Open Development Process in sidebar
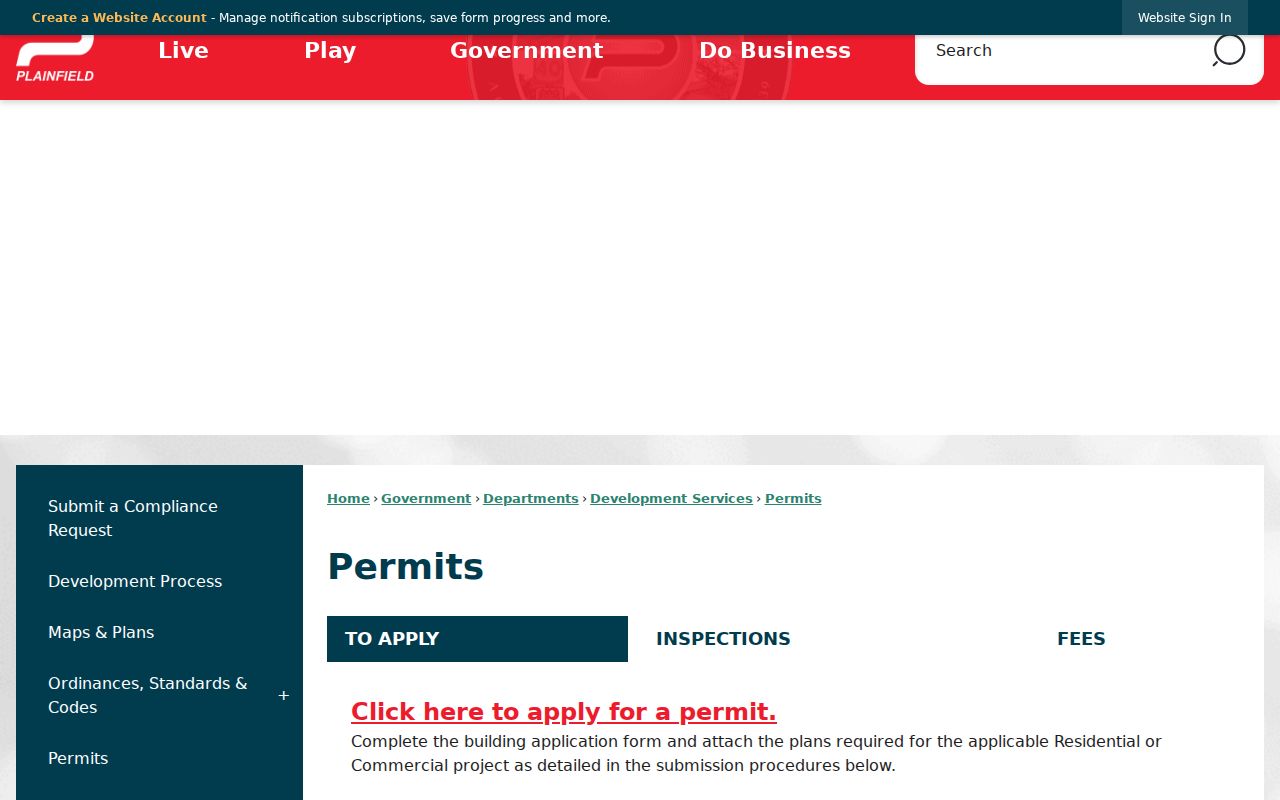Image resolution: width=1280 pixels, height=800 pixels. (x=159, y=581)
